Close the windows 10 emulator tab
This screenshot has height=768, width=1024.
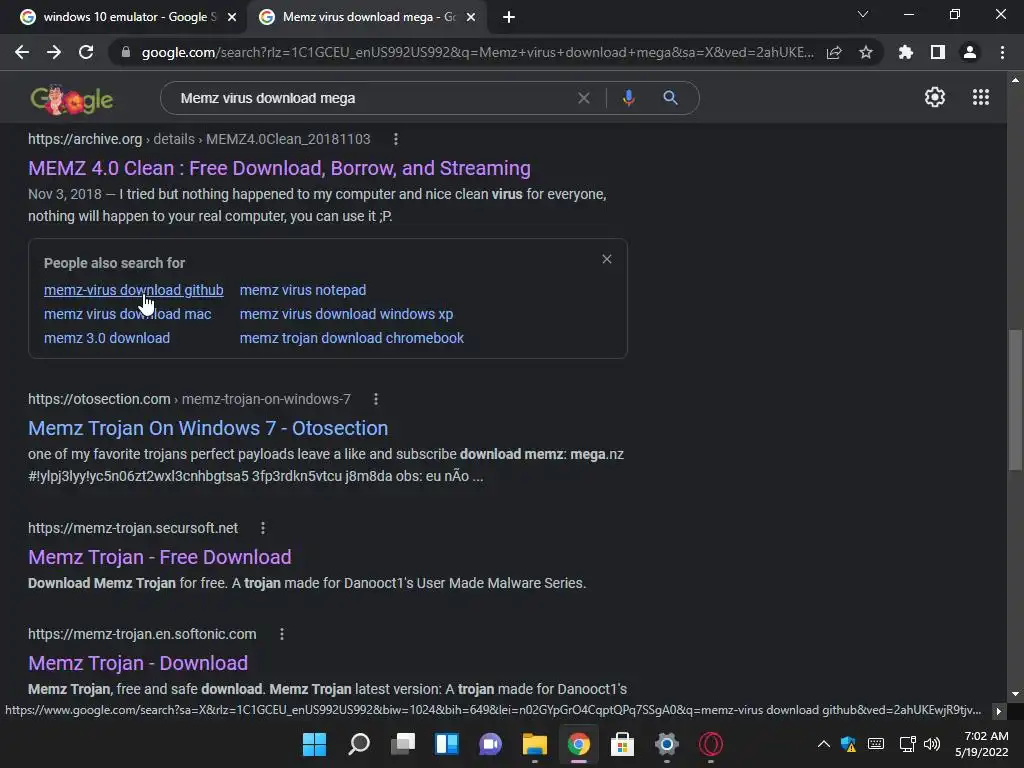click(232, 18)
